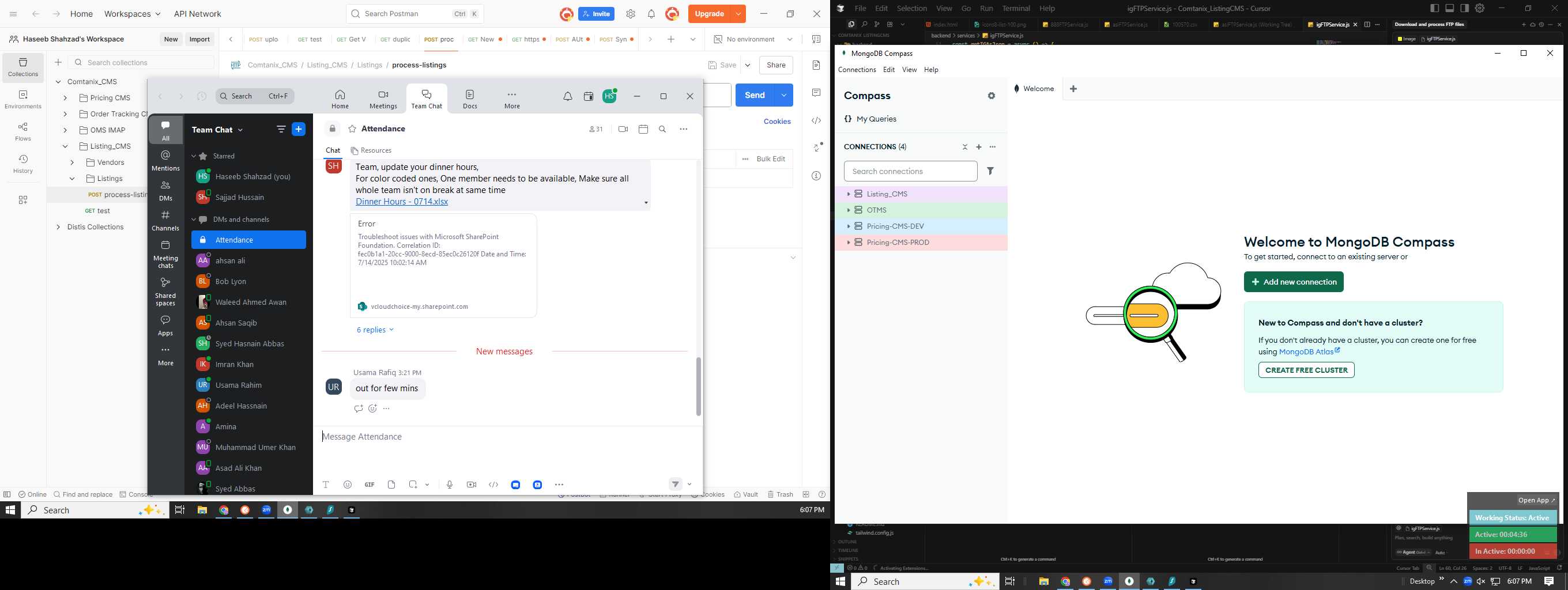
Task: Click the Zoom chat vertical scrollbar
Action: (698, 387)
